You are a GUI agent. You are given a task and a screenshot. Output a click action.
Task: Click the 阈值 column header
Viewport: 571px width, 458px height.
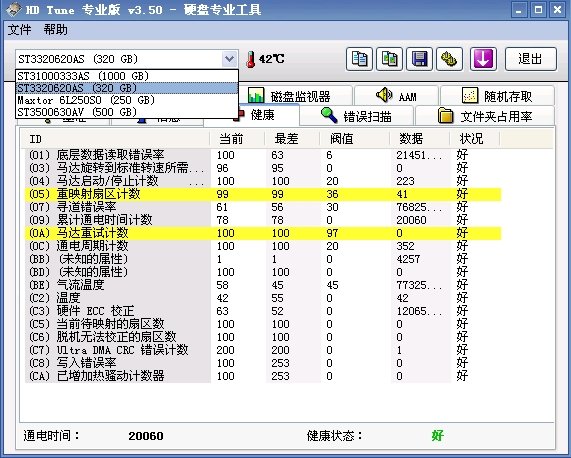355,139
